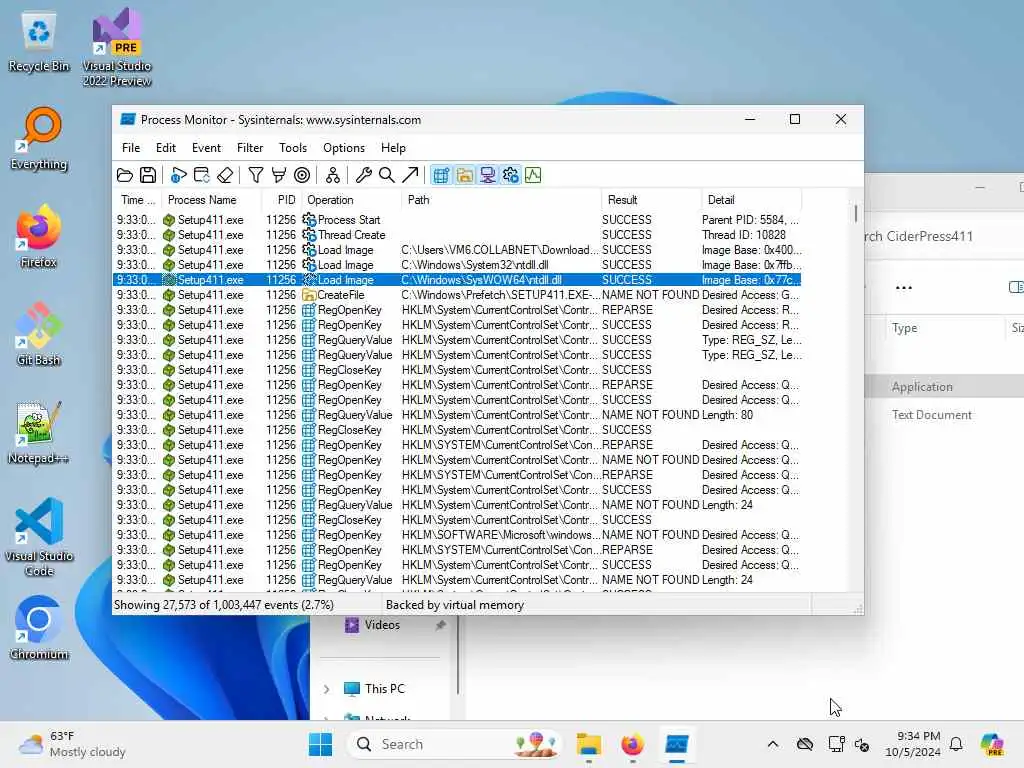Viewport: 1024px width, 768px height.
Task: Click the Result column header
Action: (x=650, y=200)
